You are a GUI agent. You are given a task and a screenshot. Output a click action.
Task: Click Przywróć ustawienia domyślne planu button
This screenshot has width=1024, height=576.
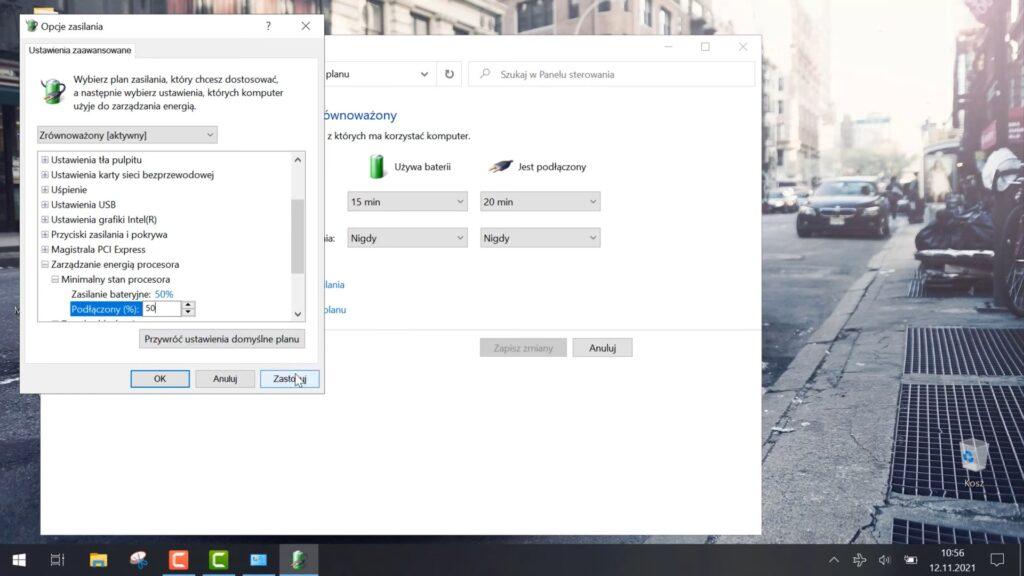pos(222,339)
